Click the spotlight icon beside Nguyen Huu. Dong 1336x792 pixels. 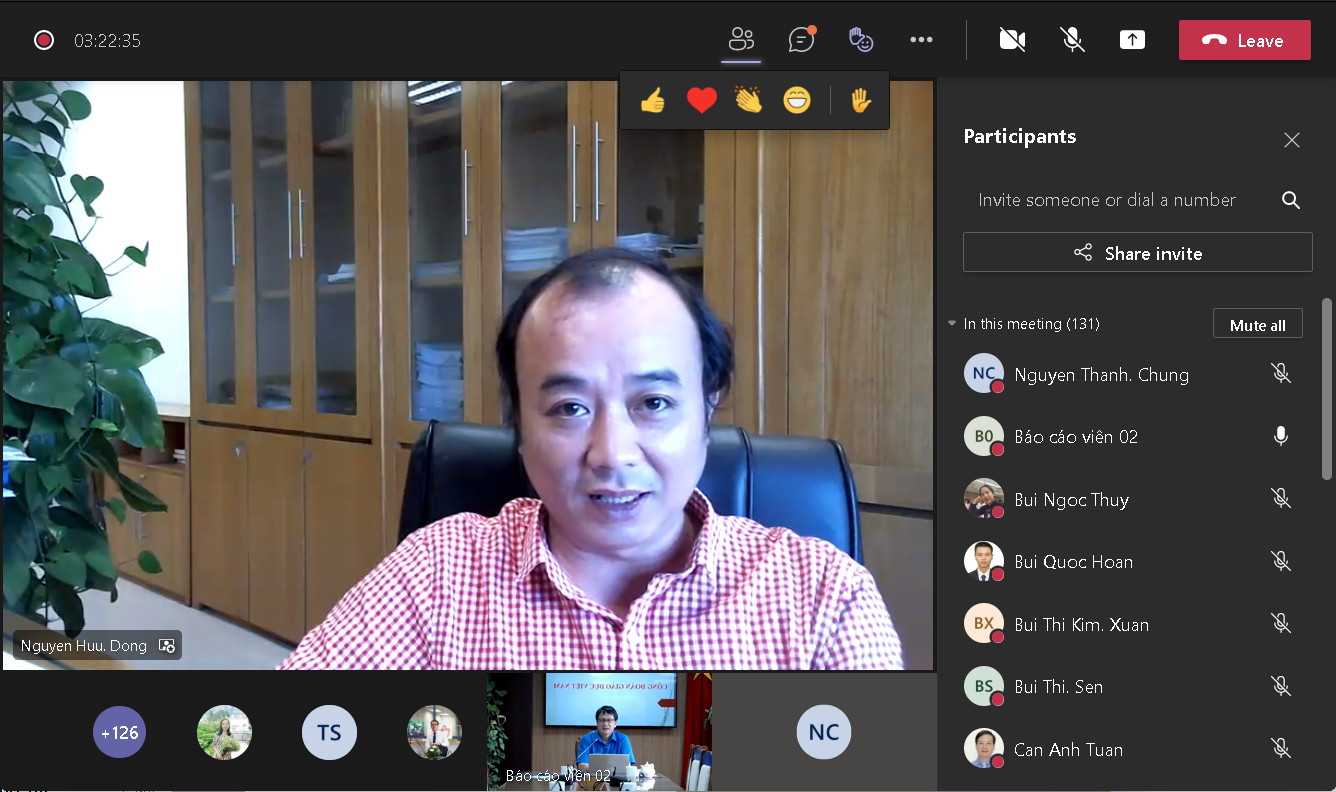coord(167,646)
